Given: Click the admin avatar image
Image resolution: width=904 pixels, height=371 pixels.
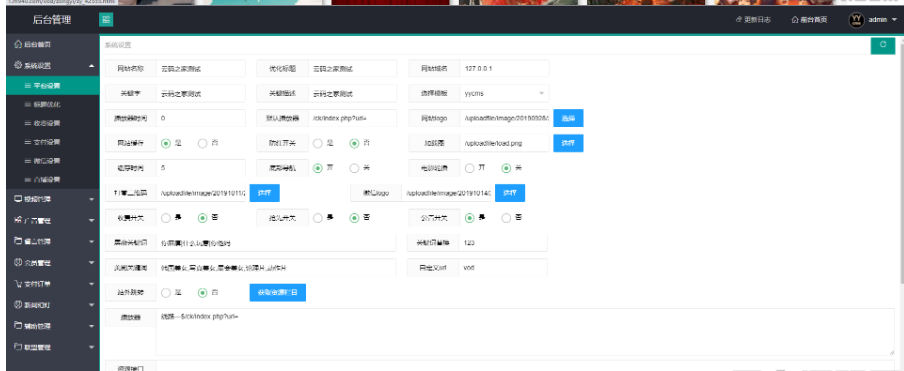Looking at the screenshot, I should [857, 20].
